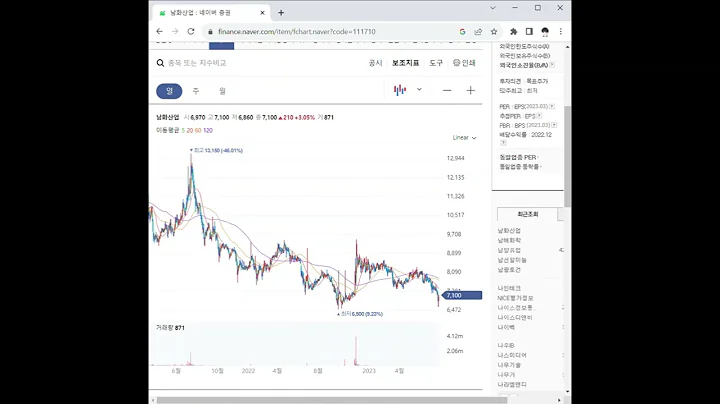Click arrow icon next to 외국인소진율(B/A)
This screenshot has width=720, height=404.
552,65
